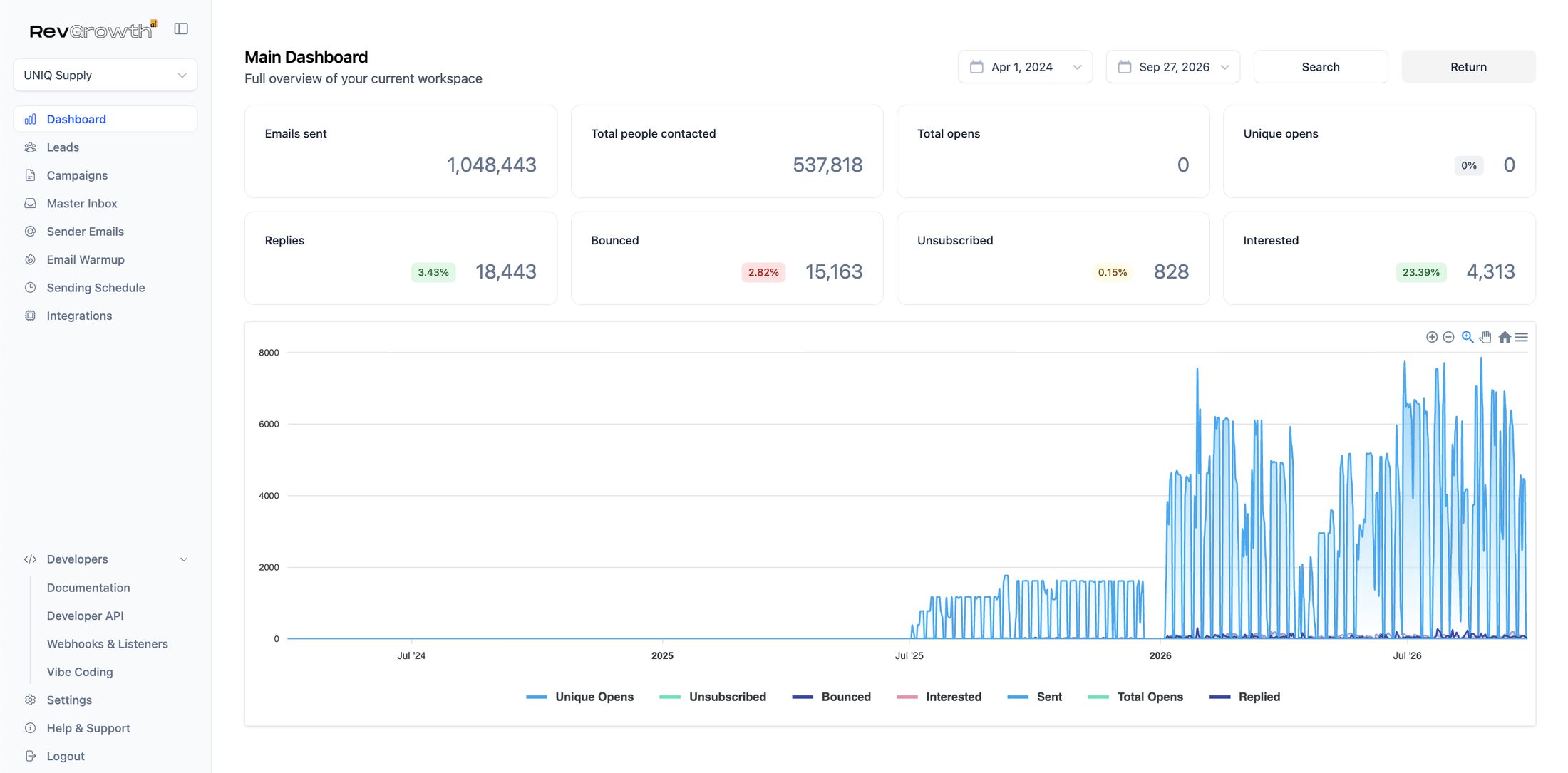Viewport: 1568px width, 773px height.
Task: Click Help & Support link
Action: point(88,728)
